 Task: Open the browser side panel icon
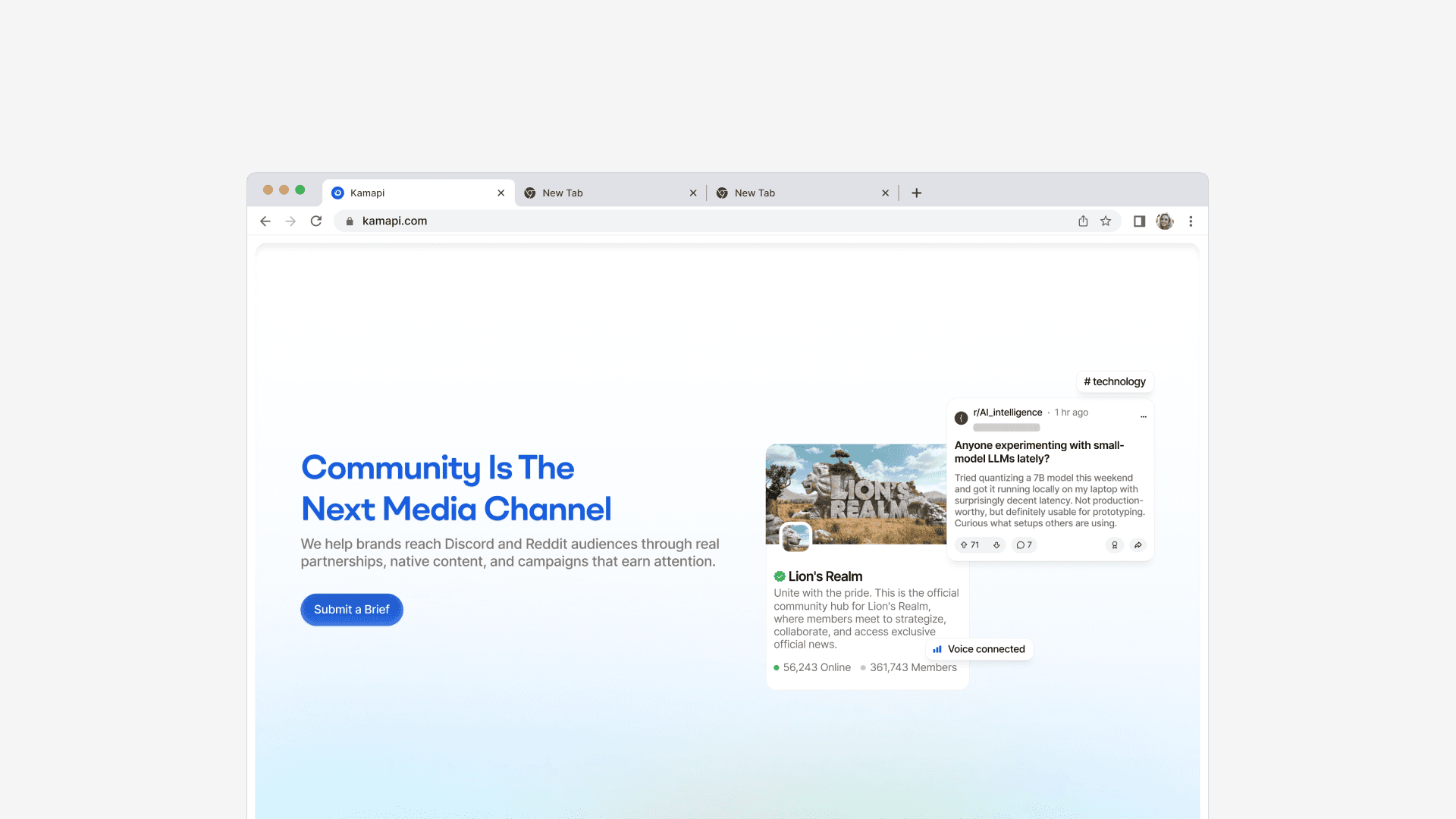pyautogui.click(x=1138, y=221)
